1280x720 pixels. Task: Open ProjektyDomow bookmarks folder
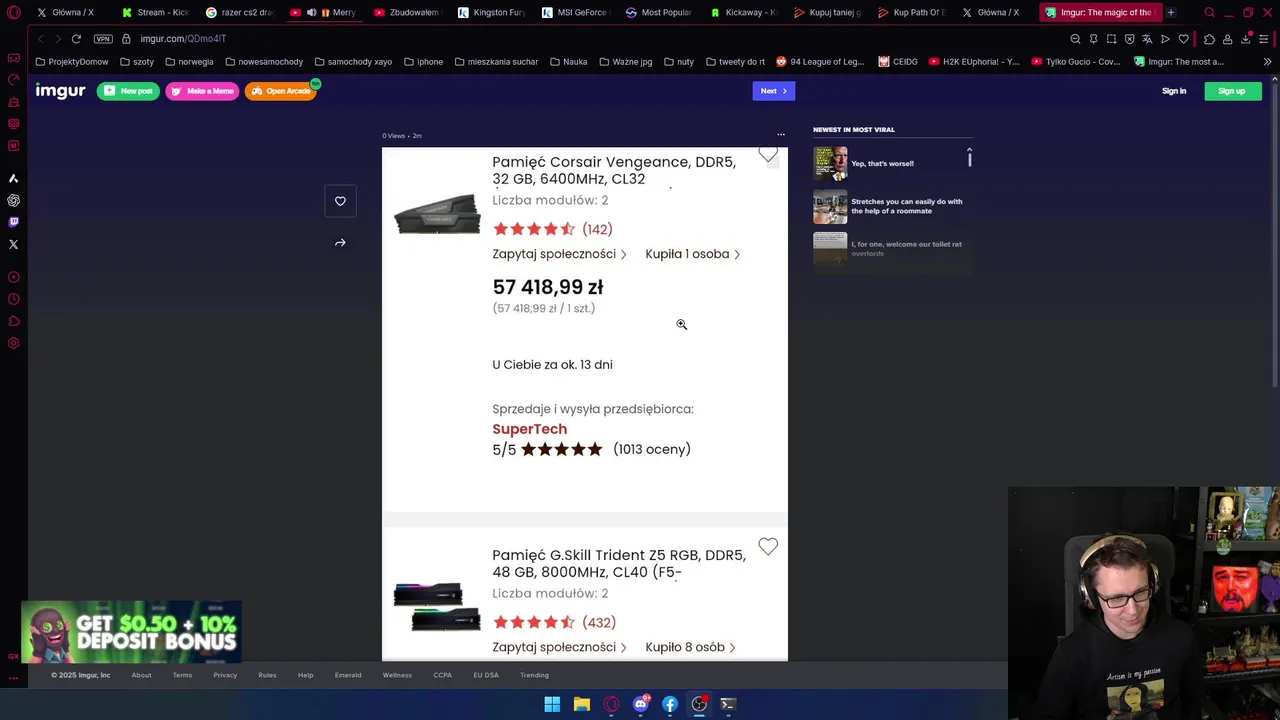point(71,61)
